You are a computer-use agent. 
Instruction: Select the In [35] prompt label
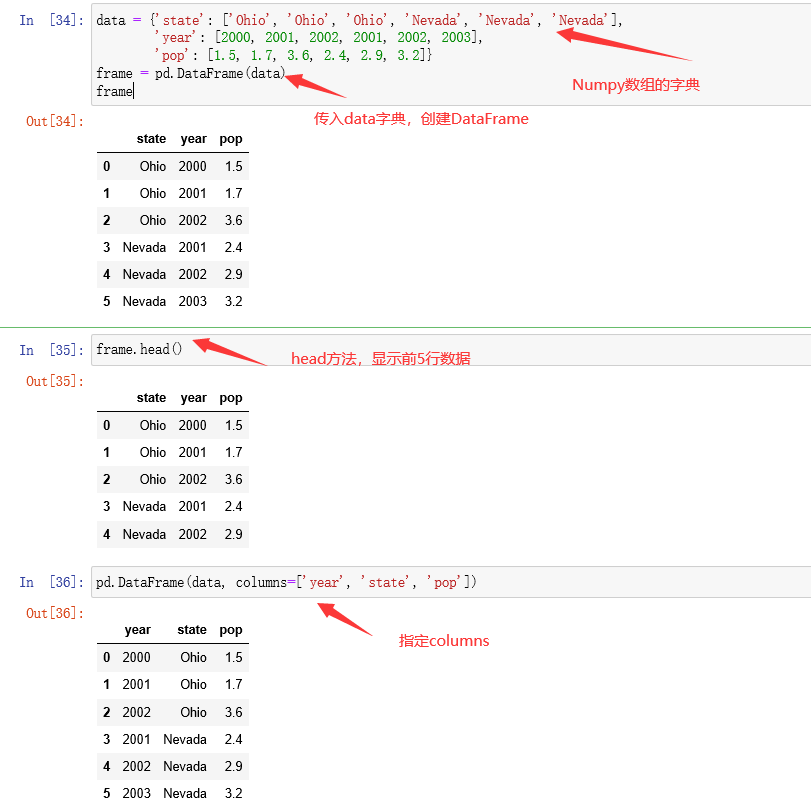point(51,350)
